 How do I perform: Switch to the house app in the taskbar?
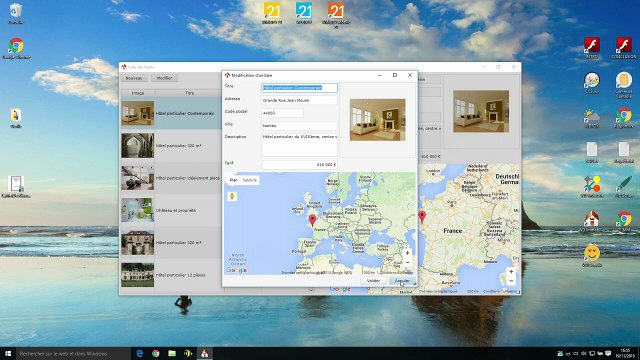tap(204, 353)
